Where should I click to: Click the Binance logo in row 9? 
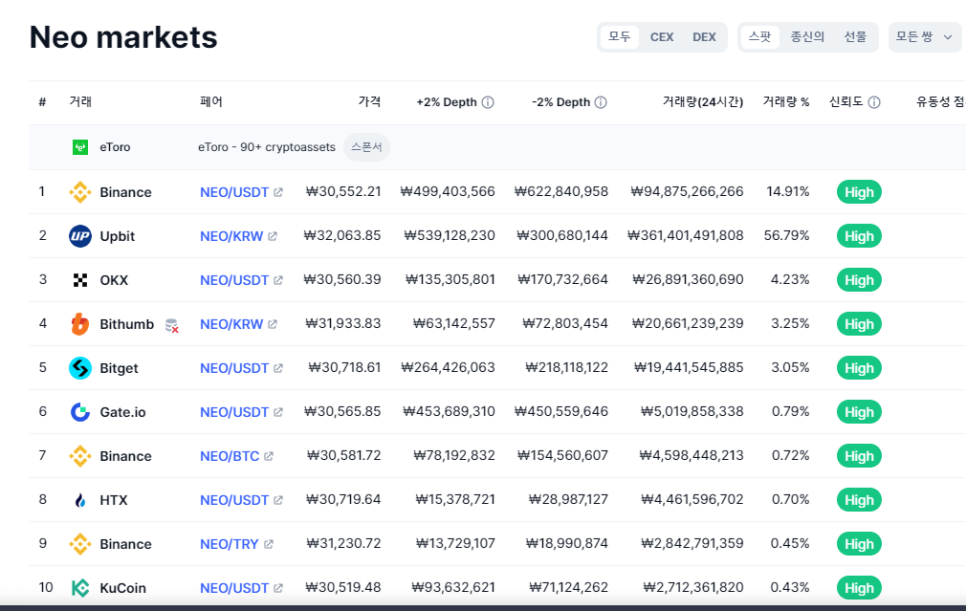pos(80,544)
